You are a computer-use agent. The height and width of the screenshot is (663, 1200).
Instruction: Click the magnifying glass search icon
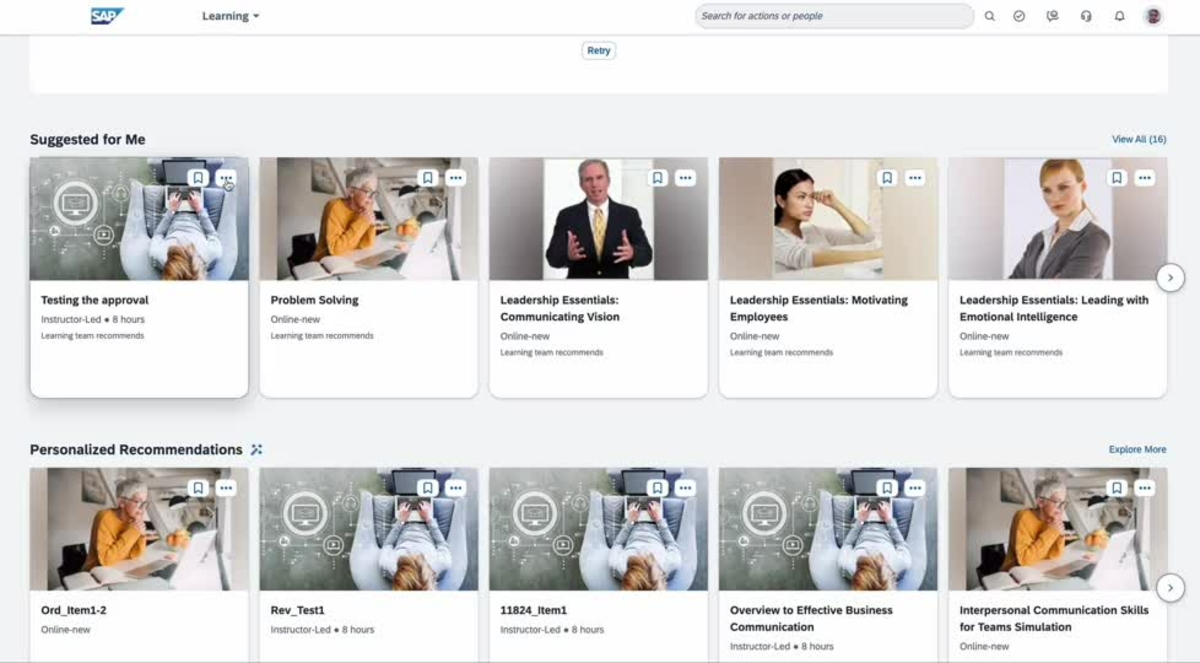click(989, 16)
